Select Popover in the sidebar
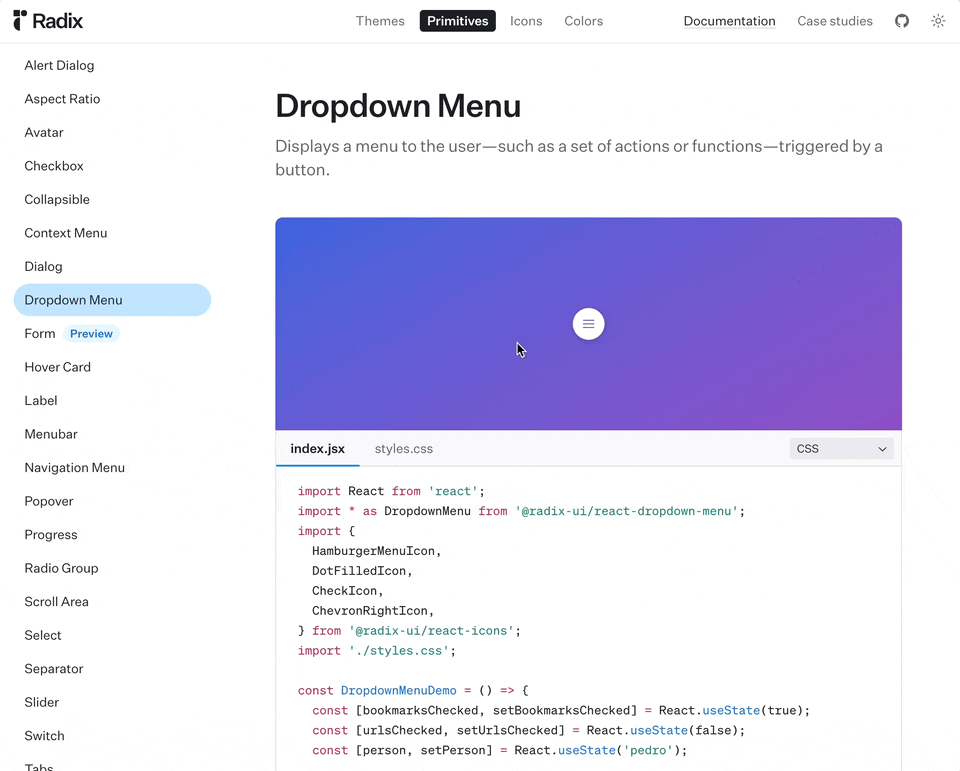This screenshot has width=960, height=771. [49, 502]
